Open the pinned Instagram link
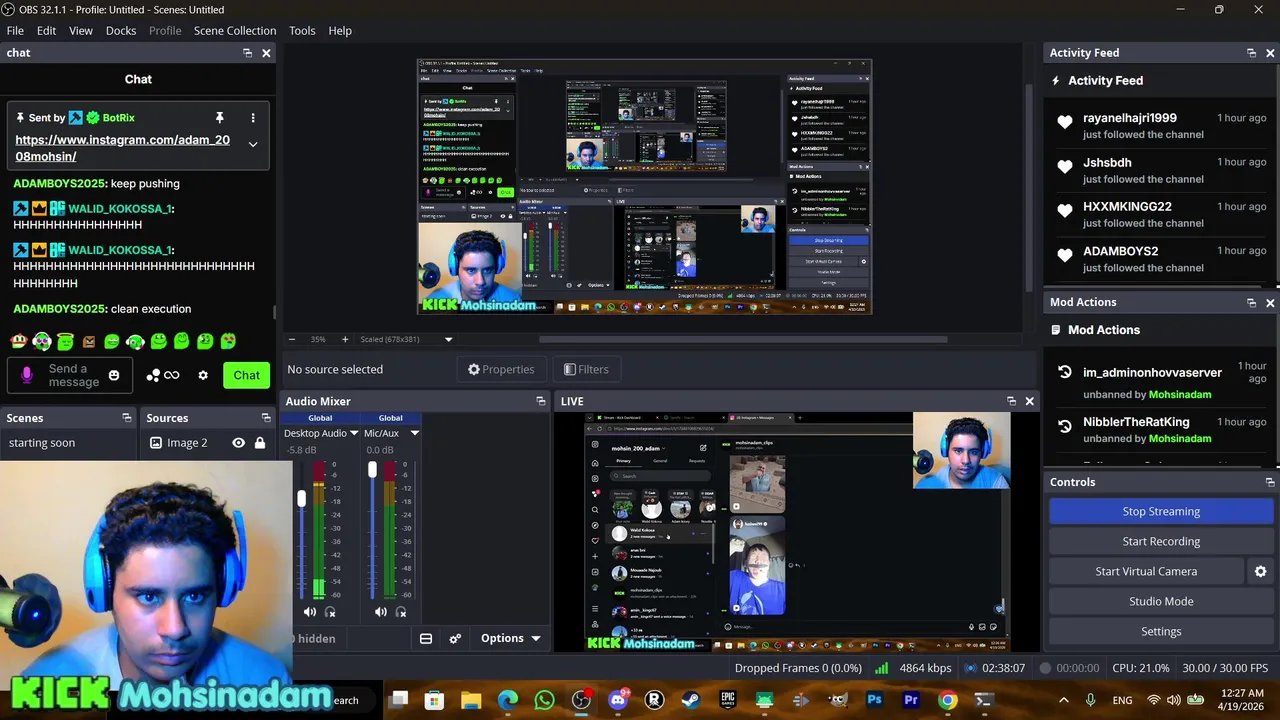1280x720 pixels. coord(122,148)
